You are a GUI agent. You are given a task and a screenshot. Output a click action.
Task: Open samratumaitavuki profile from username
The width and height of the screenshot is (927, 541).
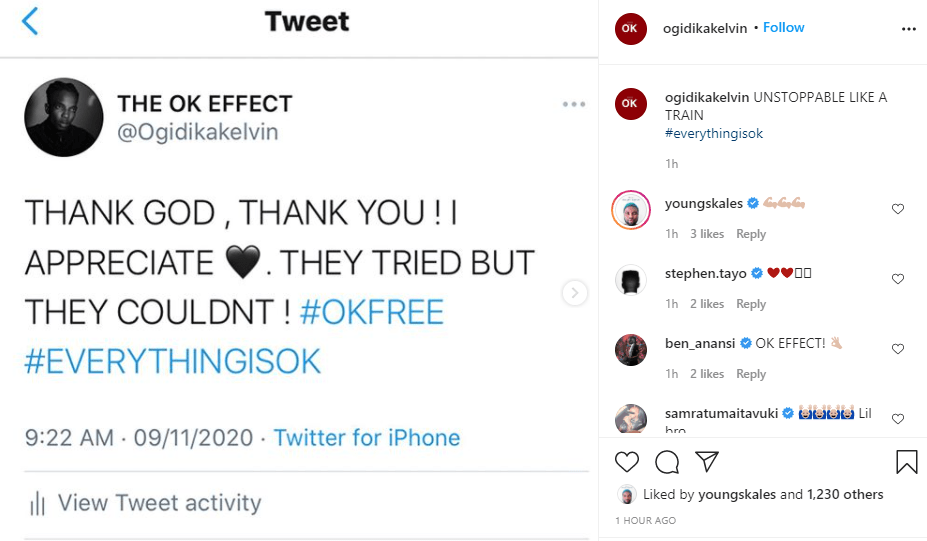(721, 413)
